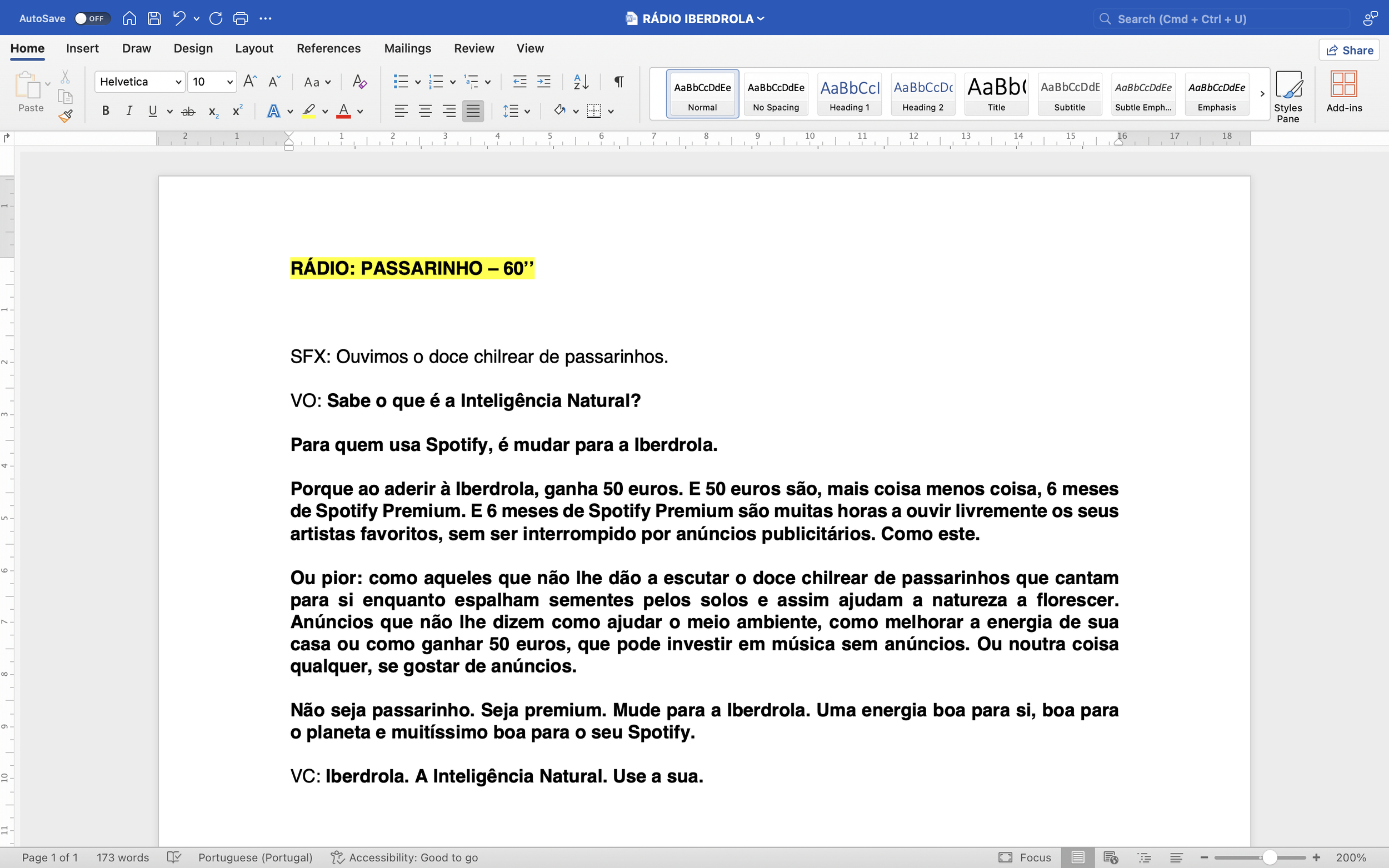Toggle the AutoSave switch
This screenshot has width=1389, height=868.
point(92,18)
